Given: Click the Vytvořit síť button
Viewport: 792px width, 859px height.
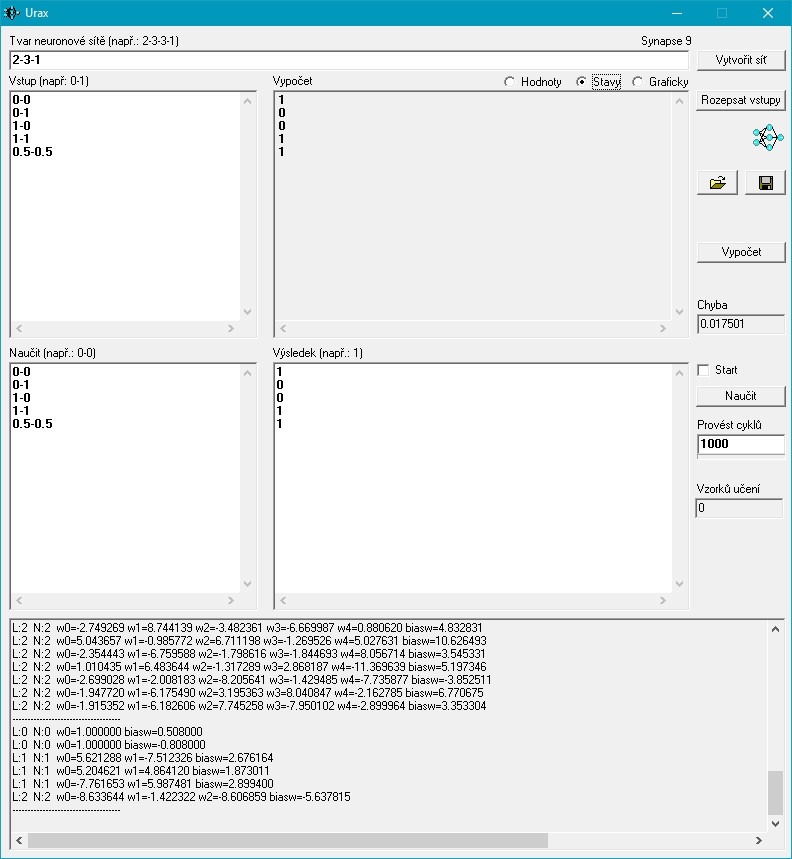Looking at the screenshot, I should coord(741,60).
